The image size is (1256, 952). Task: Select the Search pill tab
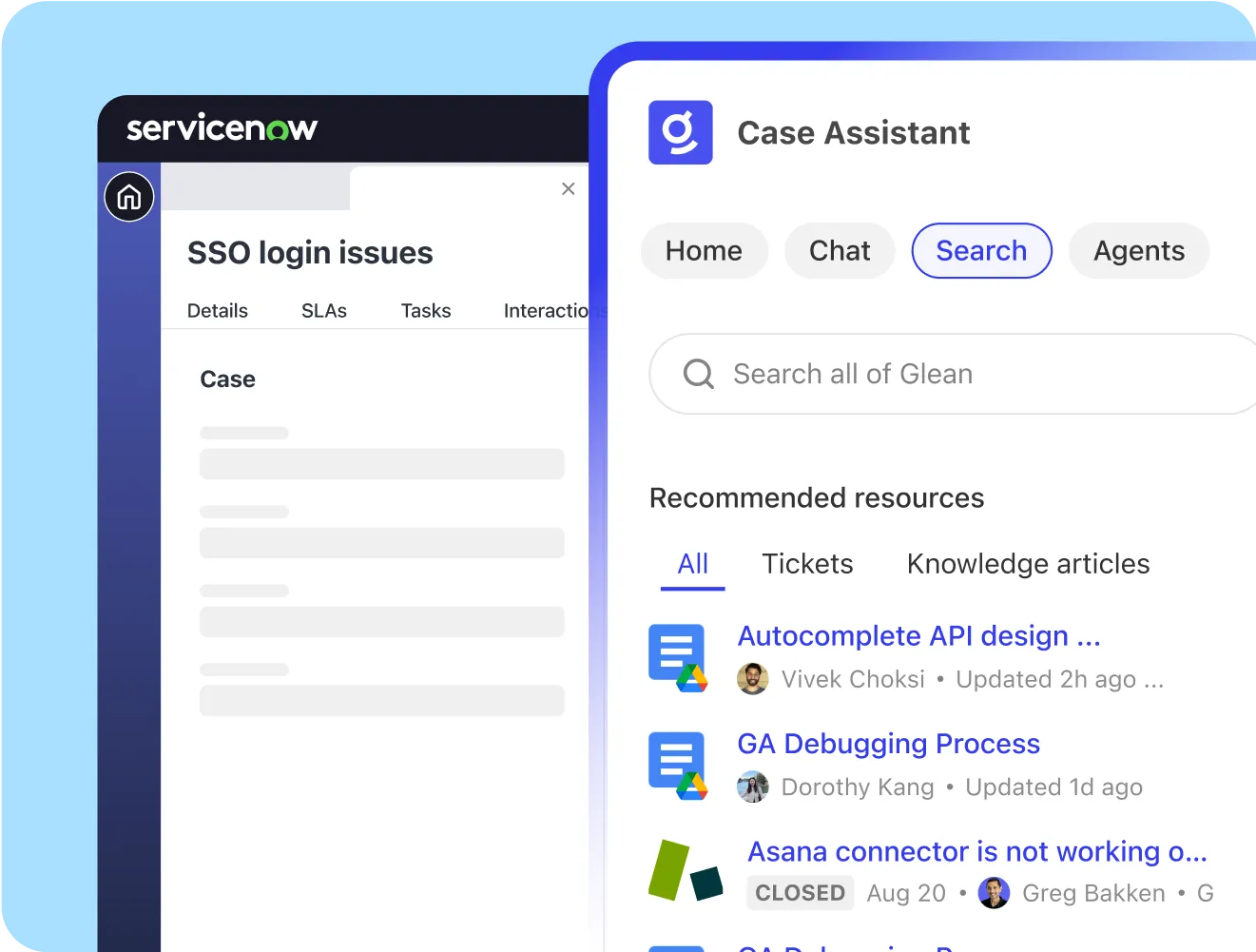click(982, 251)
